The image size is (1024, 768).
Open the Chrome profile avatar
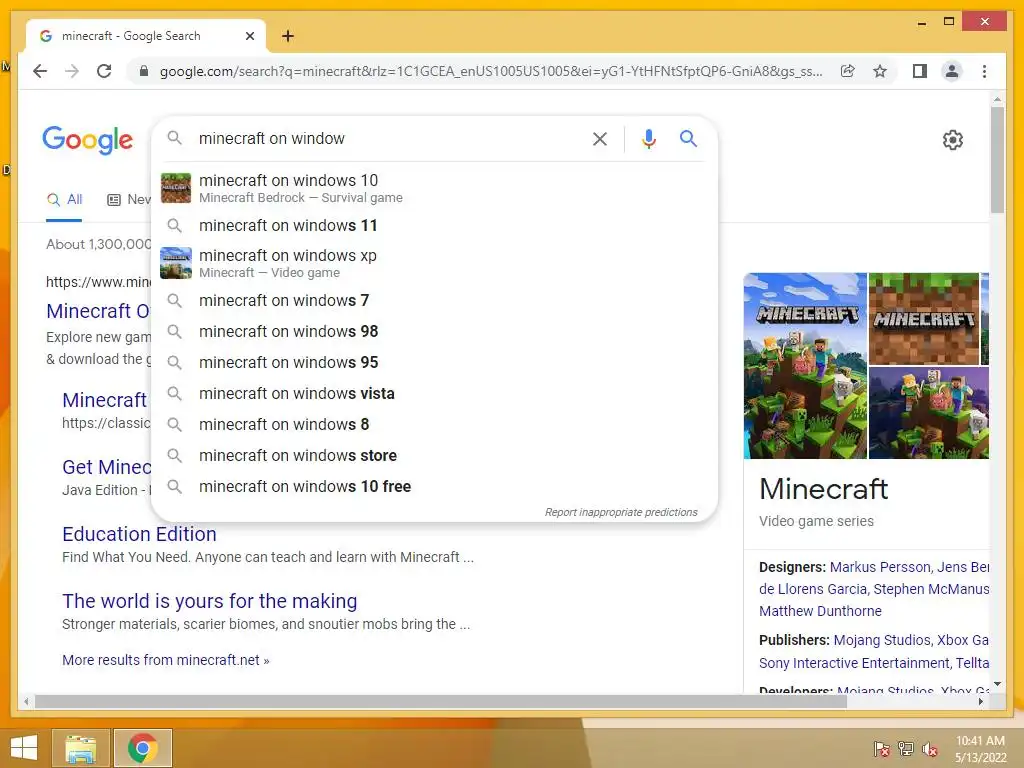(952, 71)
